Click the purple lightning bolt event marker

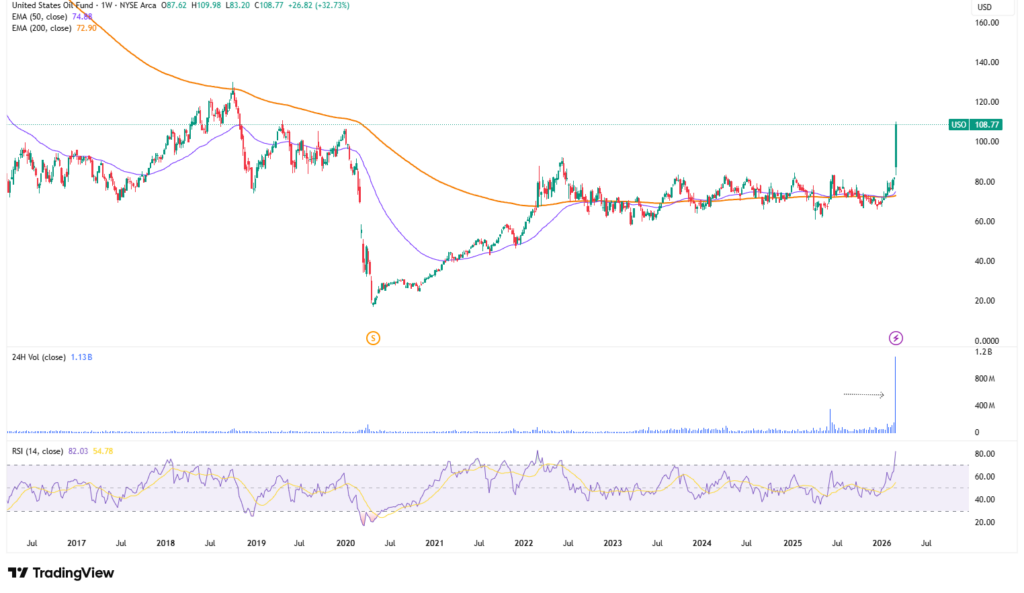click(x=897, y=337)
